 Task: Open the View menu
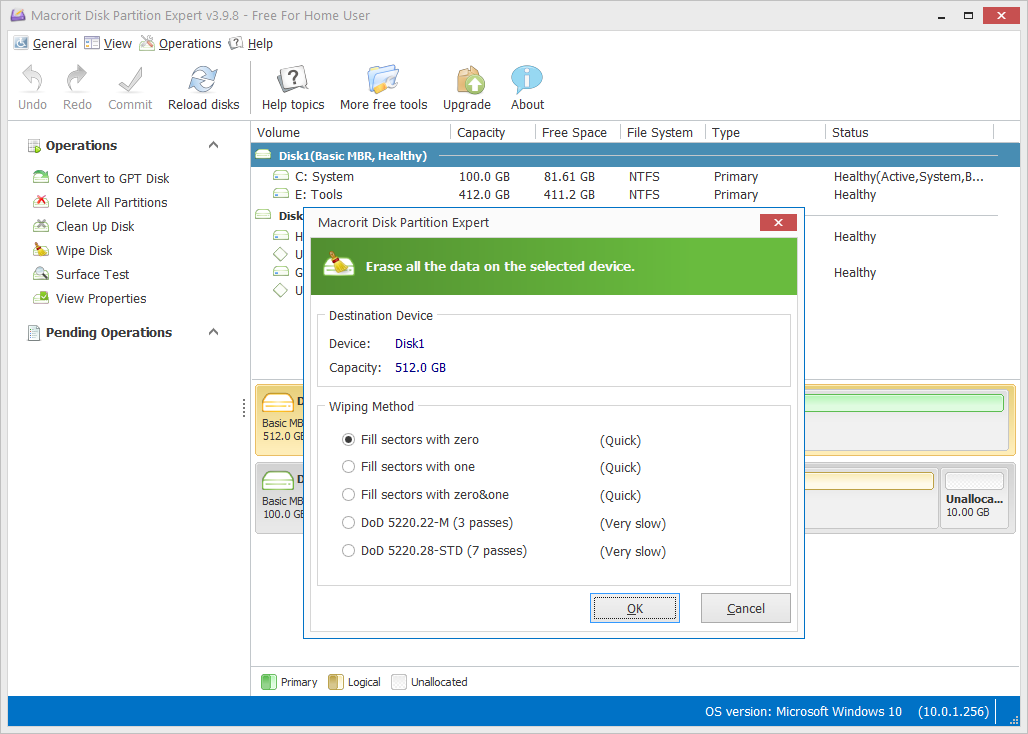coord(108,43)
